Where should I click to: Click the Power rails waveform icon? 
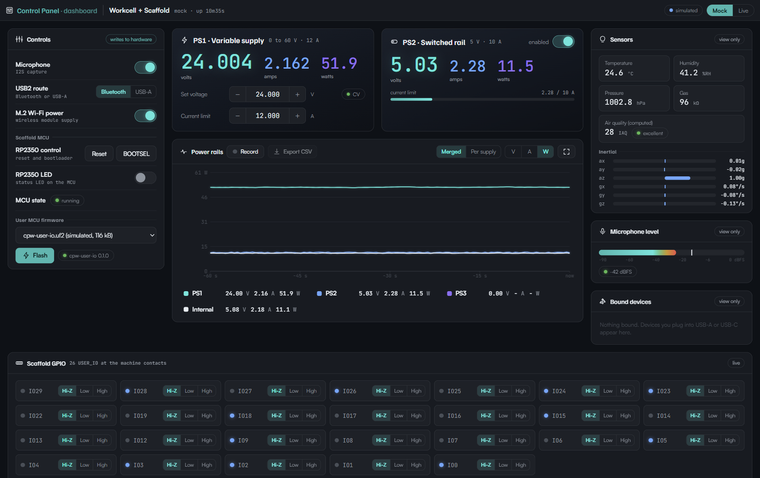[184, 152]
